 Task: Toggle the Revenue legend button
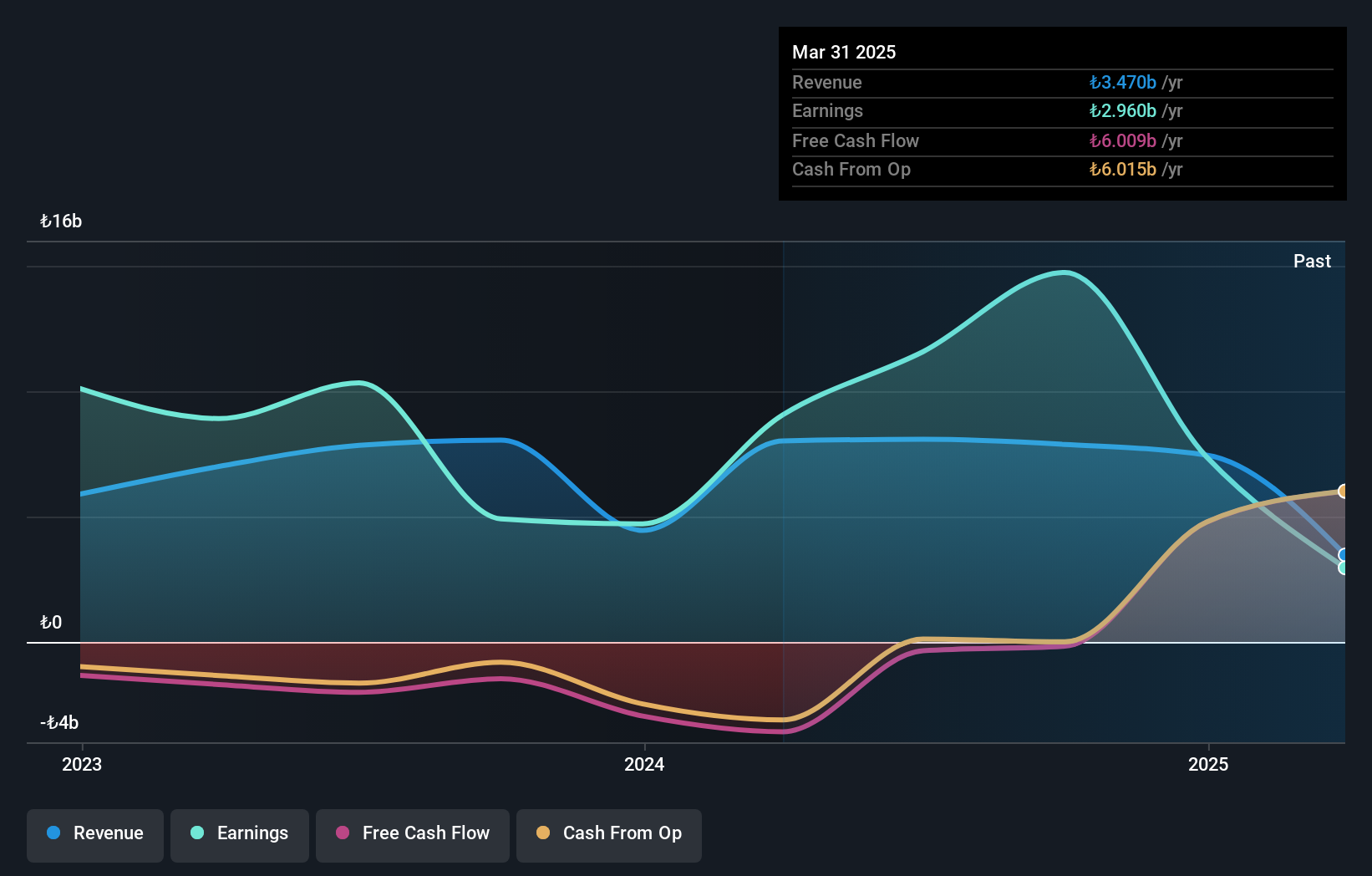coord(95,835)
